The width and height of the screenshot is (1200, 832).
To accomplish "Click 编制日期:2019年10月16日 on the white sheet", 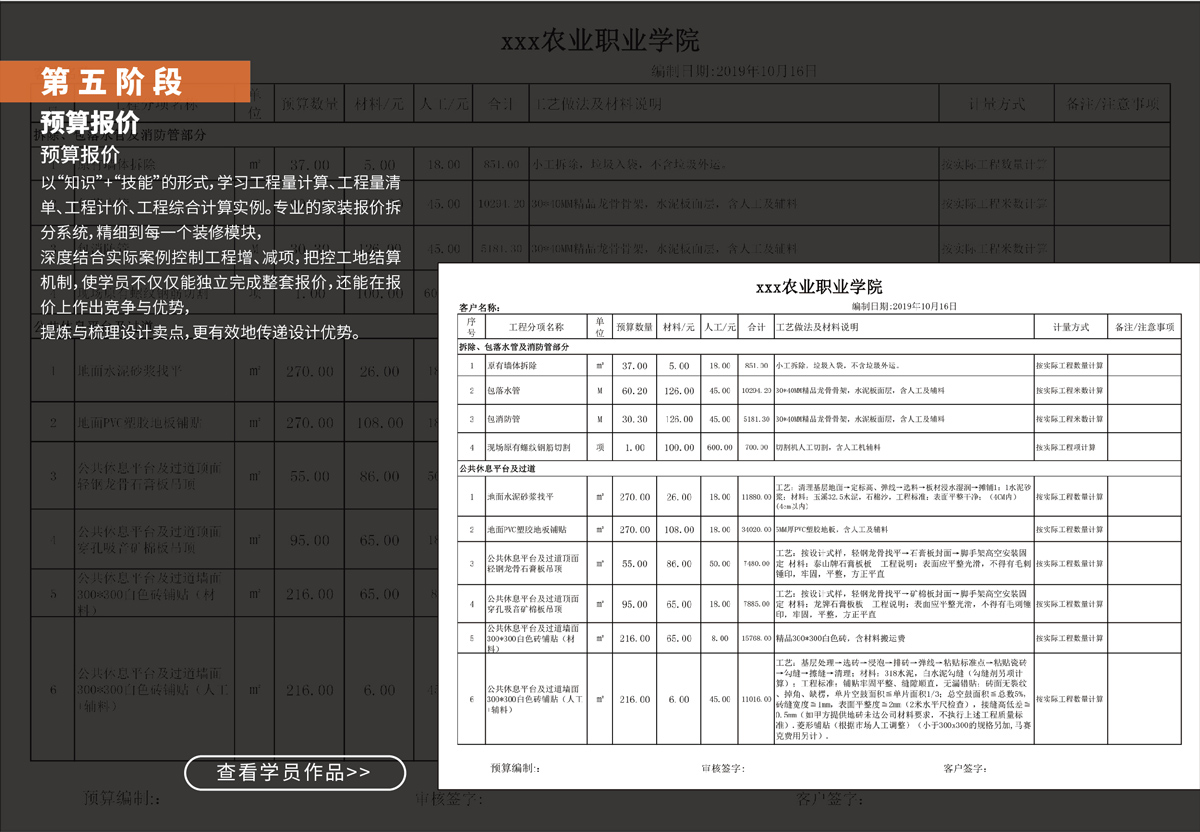I will click(904, 306).
